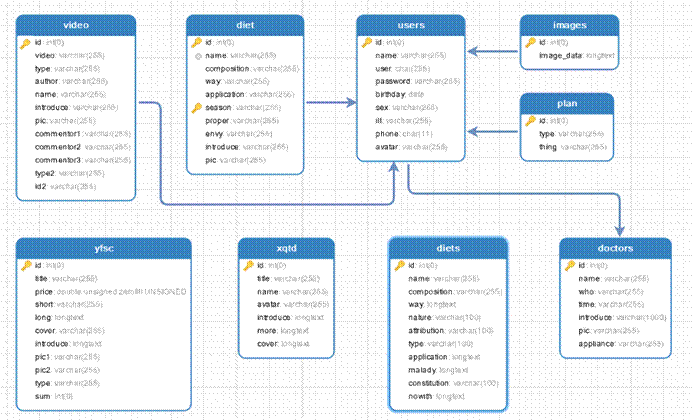The image size is (693, 420).
Task: Select the key icon in xqtd table
Action: point(247,266)
